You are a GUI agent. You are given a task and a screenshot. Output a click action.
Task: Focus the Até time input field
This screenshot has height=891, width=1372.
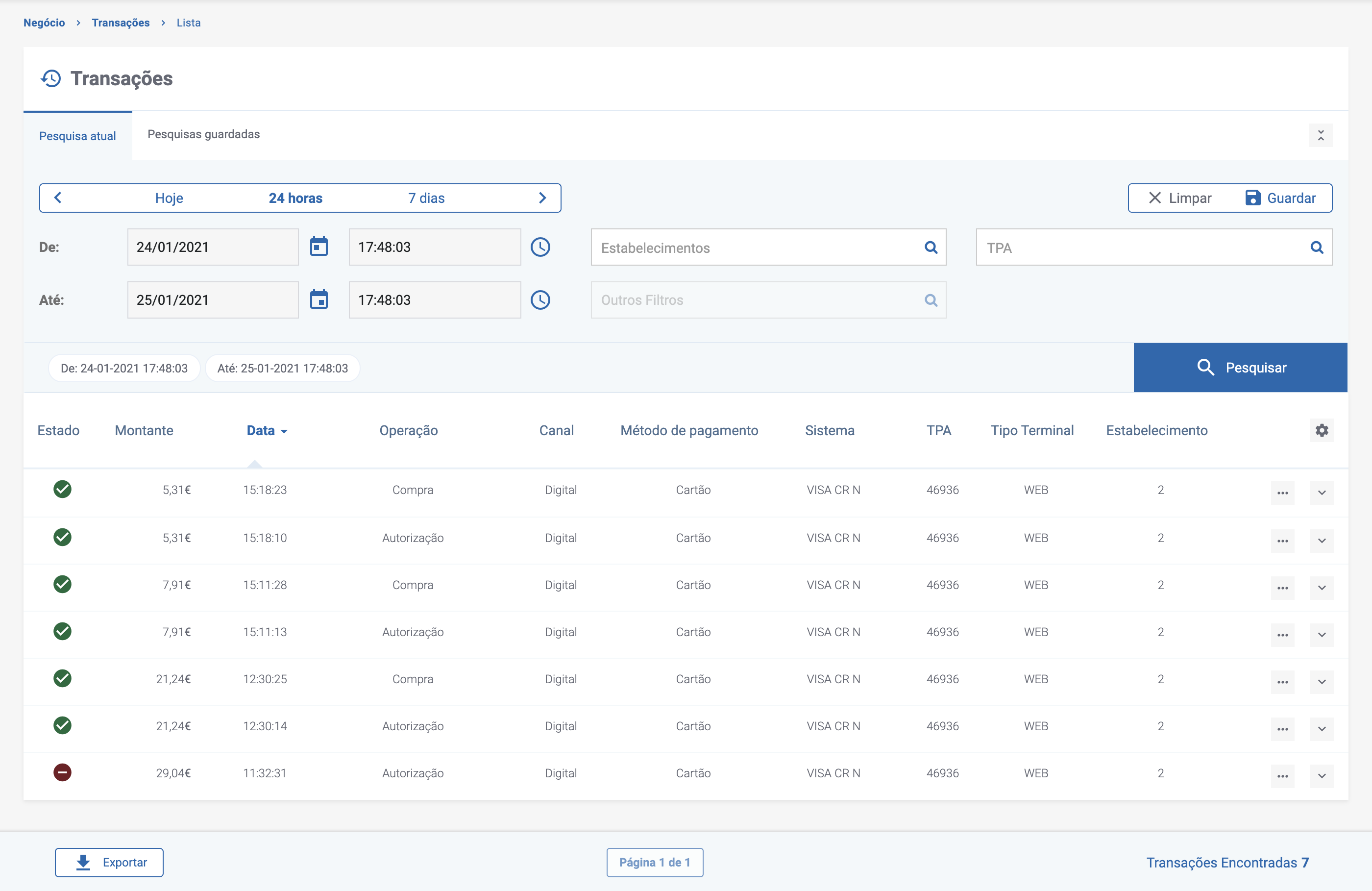pos(435,299)
